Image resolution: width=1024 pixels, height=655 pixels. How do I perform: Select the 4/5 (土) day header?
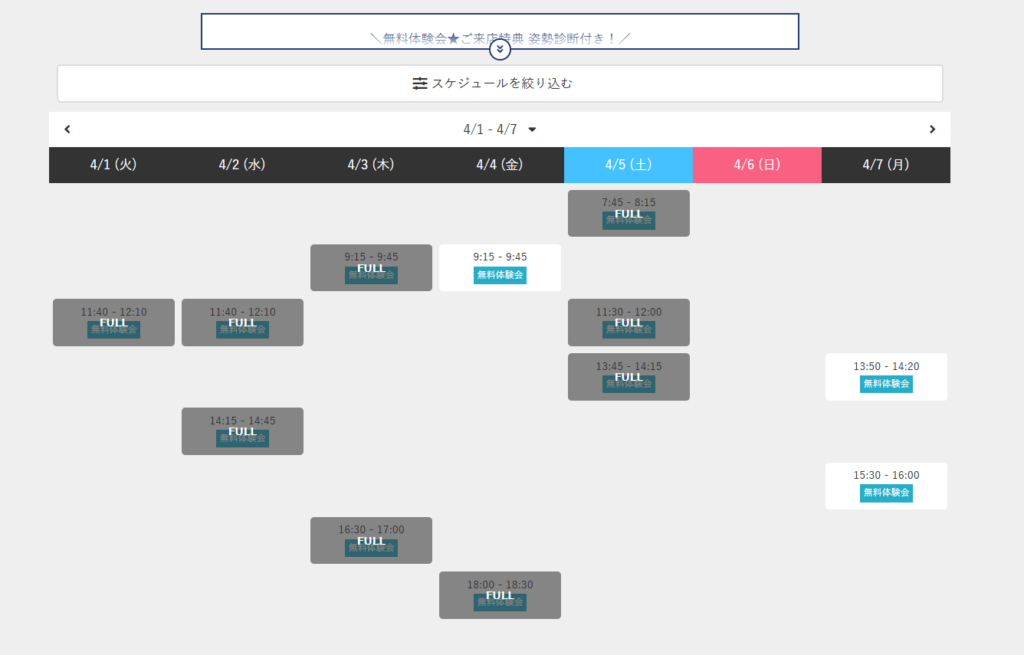(x=628, y=165)
